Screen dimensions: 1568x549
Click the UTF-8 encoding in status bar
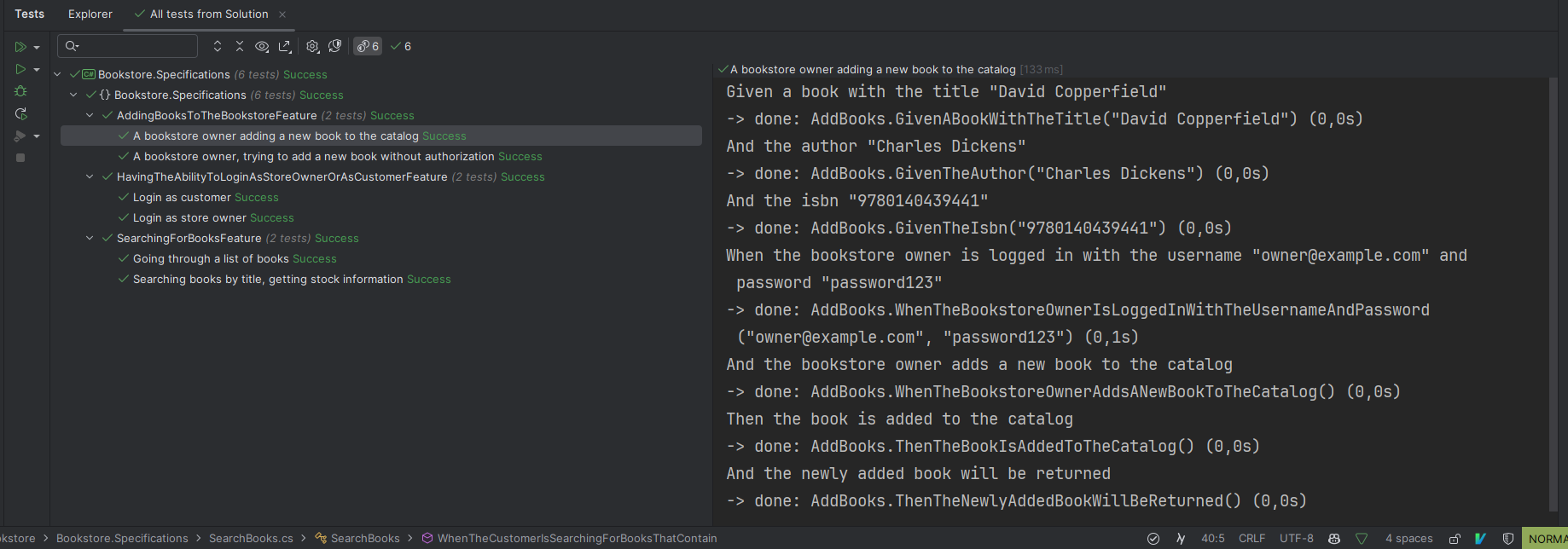(1296, 539)
